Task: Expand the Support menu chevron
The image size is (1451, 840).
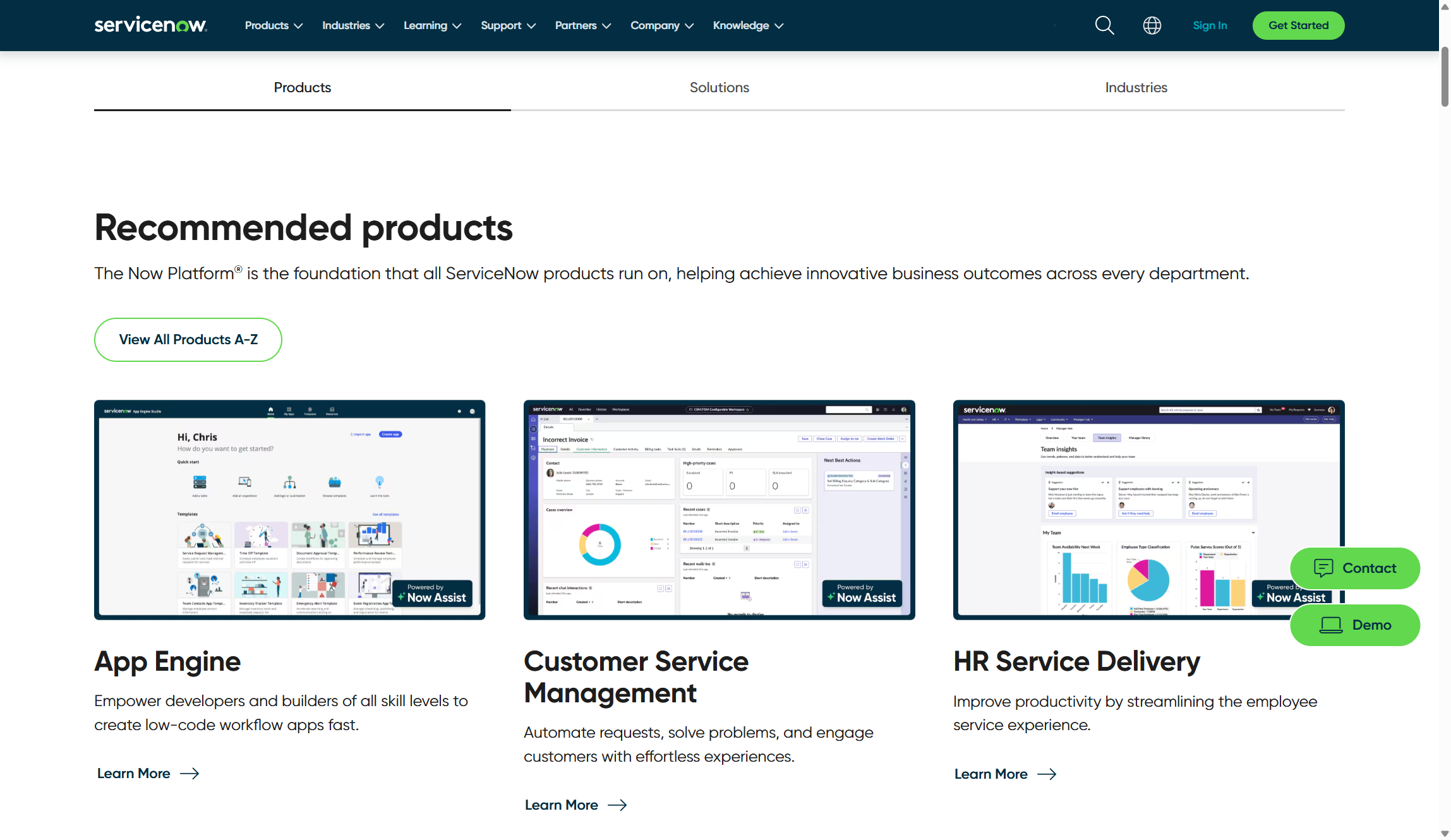Action: [x=531, y=26]
